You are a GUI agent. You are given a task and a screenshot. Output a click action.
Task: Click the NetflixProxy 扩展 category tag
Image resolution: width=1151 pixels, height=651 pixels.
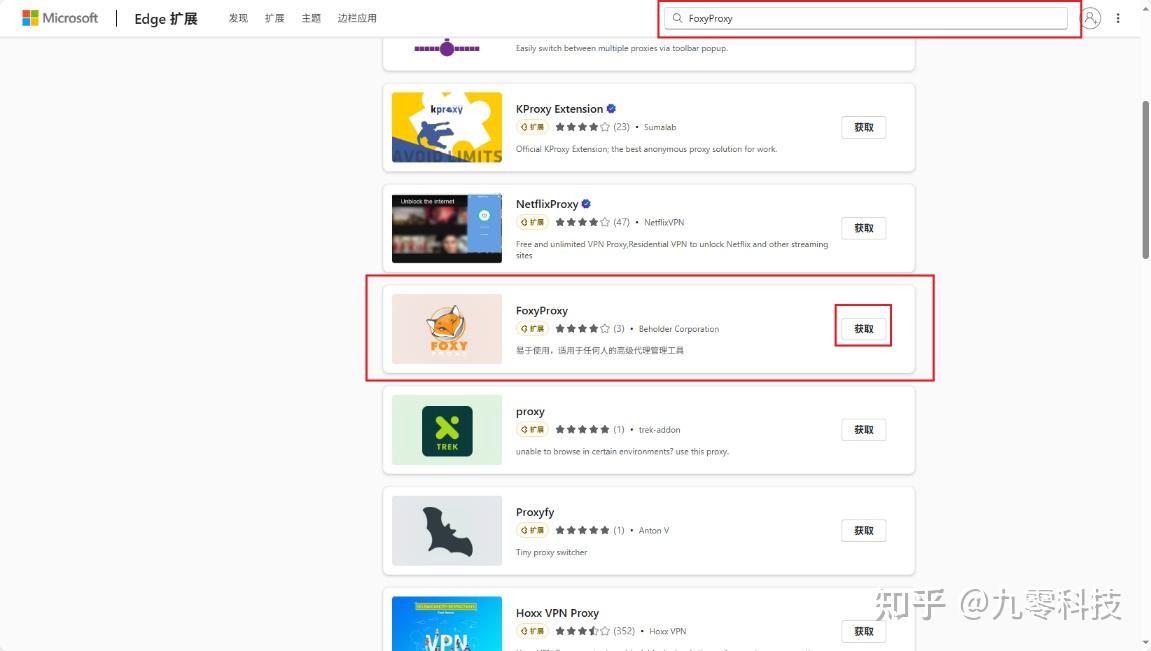[x=532, y=222]
